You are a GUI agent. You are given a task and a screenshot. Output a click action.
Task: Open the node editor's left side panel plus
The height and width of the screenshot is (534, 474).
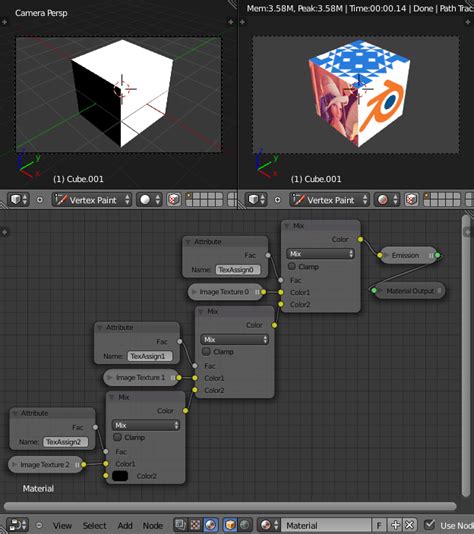pos(4,232)
